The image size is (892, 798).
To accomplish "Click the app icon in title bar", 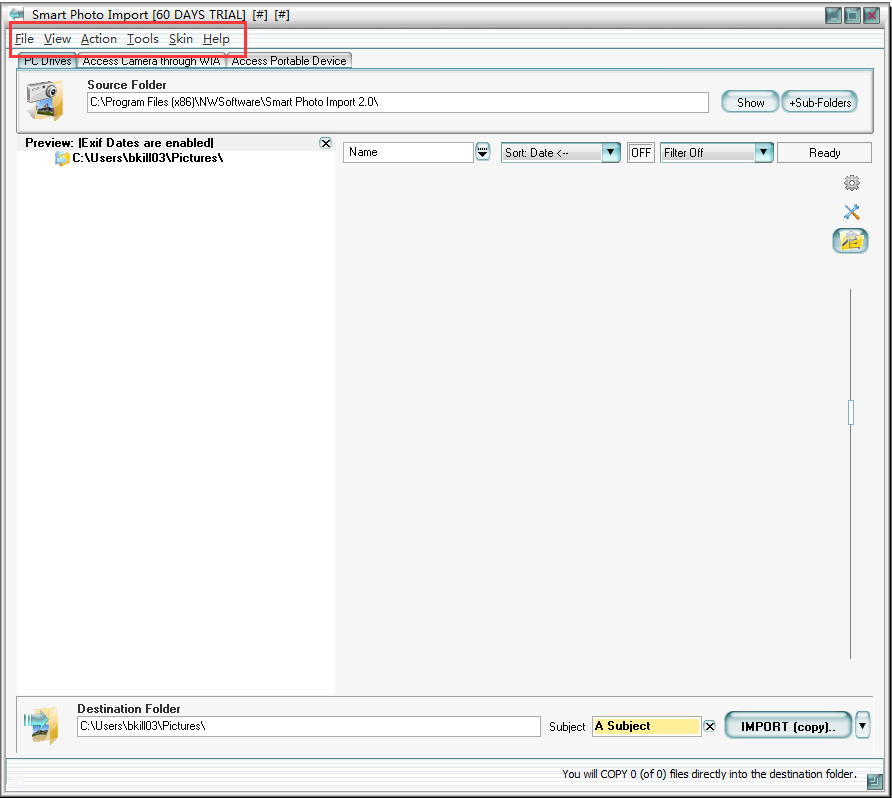I will [x=16, y=14].
